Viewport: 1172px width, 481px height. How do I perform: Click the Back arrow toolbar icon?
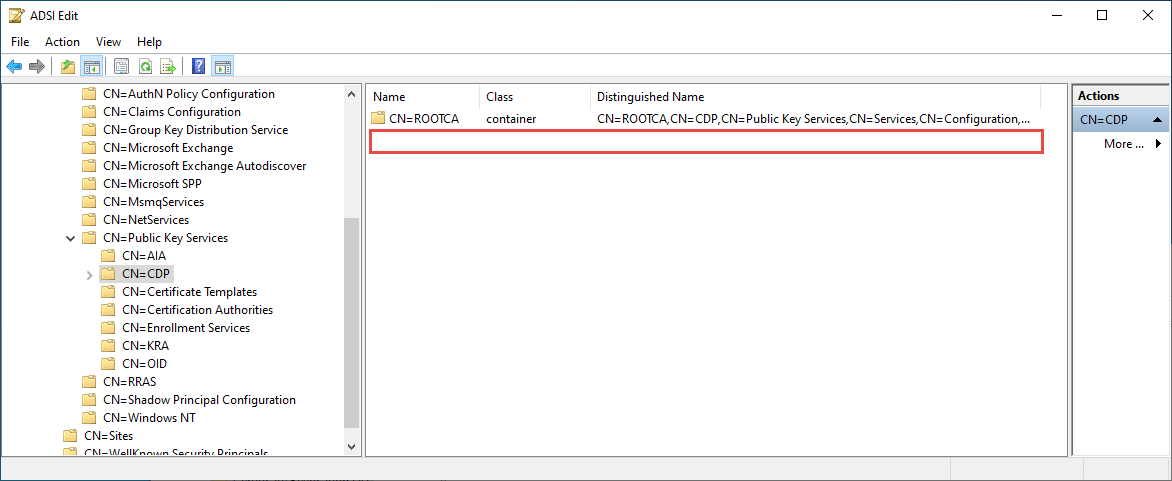pyautogui.click(x=14, y=67)
